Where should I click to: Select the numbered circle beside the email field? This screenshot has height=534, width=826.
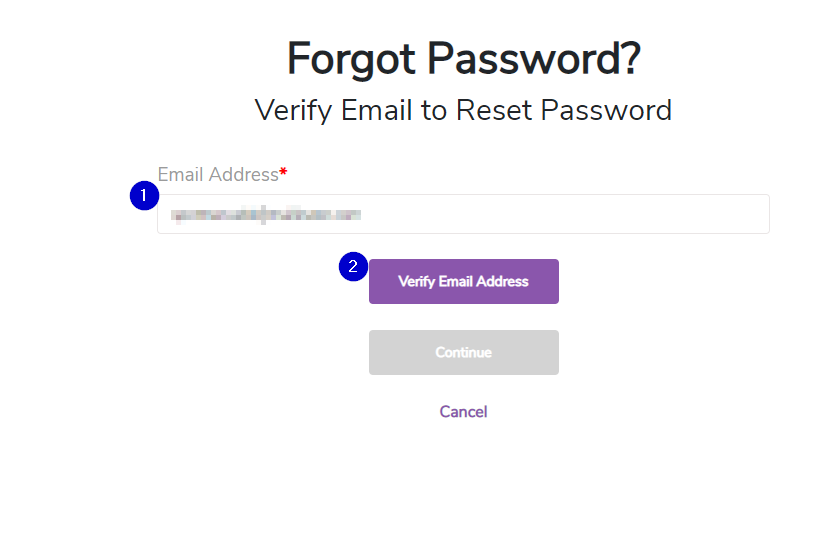tap(144, 196)
